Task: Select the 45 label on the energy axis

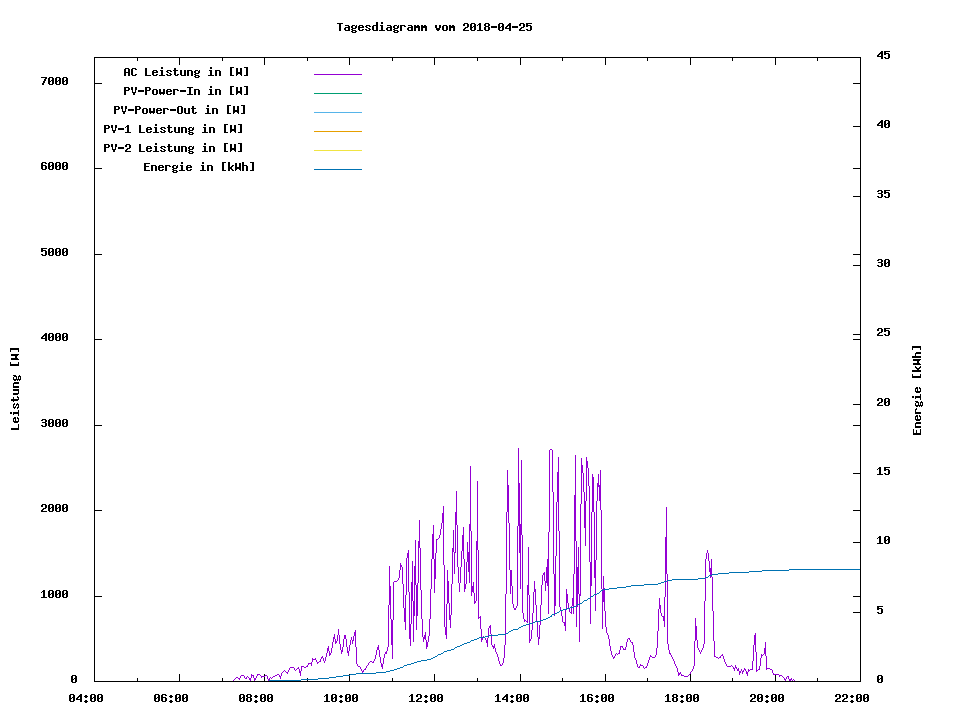Action: 883,55
